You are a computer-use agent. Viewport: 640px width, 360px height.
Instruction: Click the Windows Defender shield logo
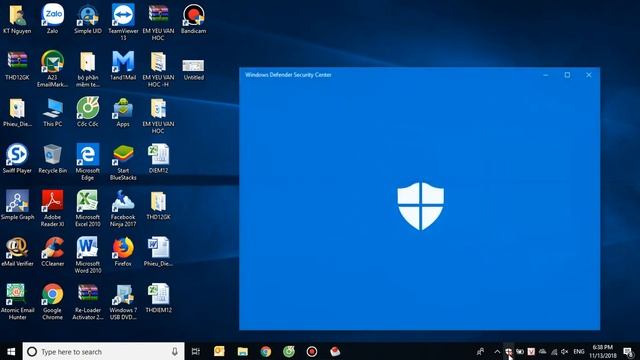coord(420,206)
